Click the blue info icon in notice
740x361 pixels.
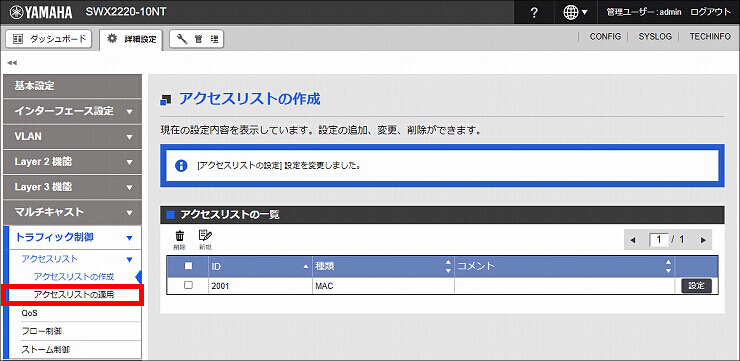tap(181, 166)
